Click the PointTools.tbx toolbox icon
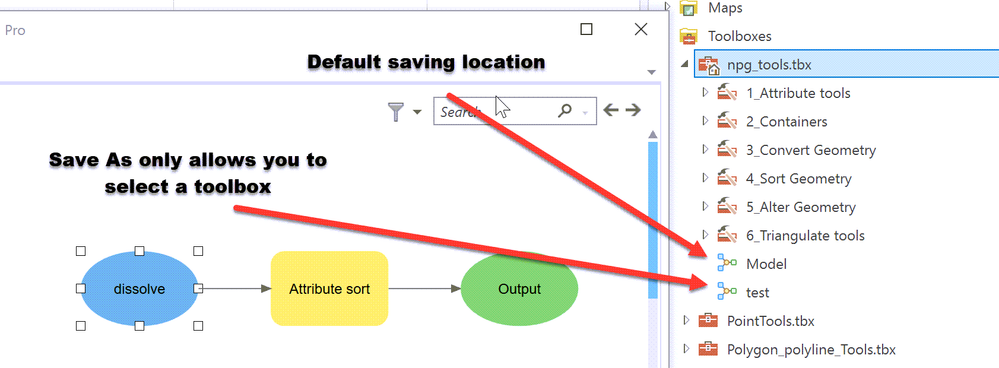Viewport: 999px width, 368px height. (x=708, y=320)
